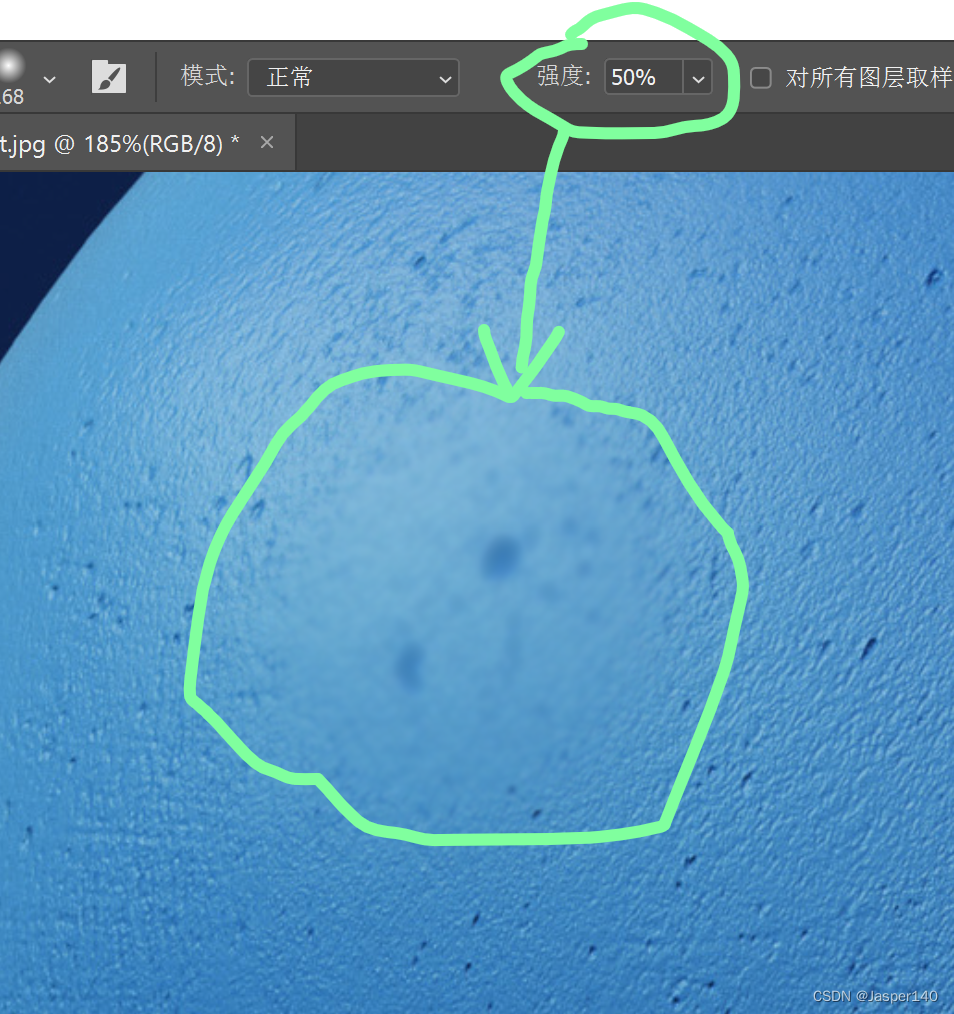Screen dimensions: 954x1014
Task: Click the 模式 label
Action: pos(207,76)
